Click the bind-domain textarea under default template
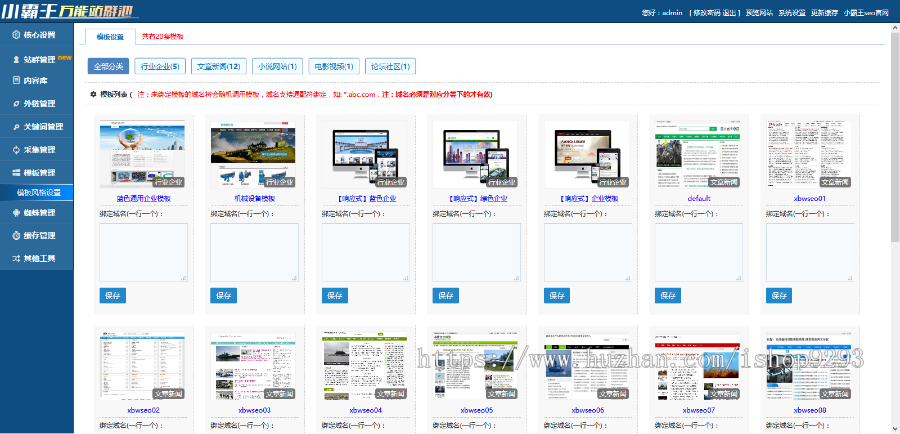The width and height of the screenshot is (900, 434). [x=698, y=252]
